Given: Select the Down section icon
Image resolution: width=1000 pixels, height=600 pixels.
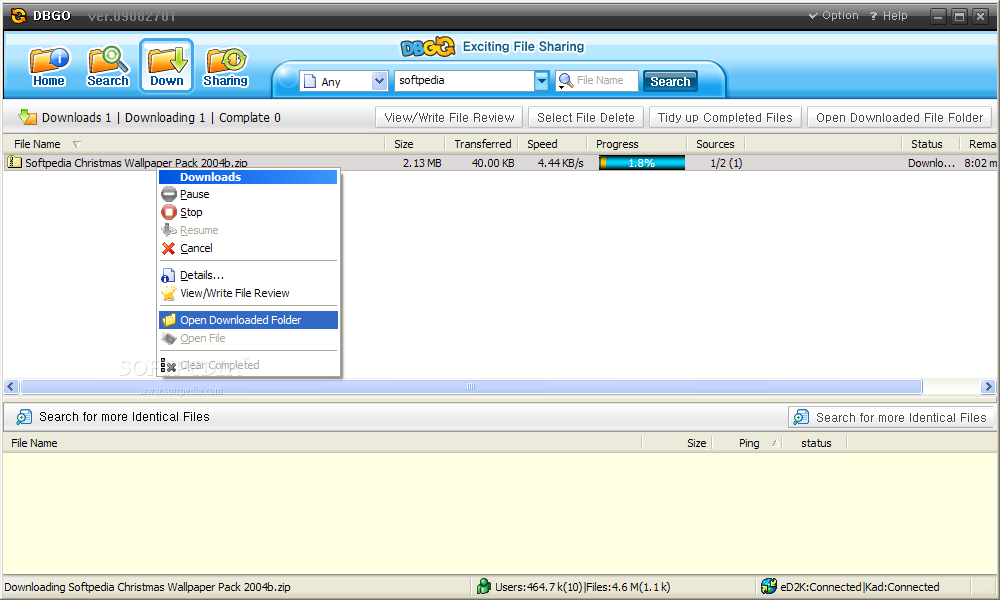Looking at the screenshot, I should pyautogui.click(x=166, y=66).
